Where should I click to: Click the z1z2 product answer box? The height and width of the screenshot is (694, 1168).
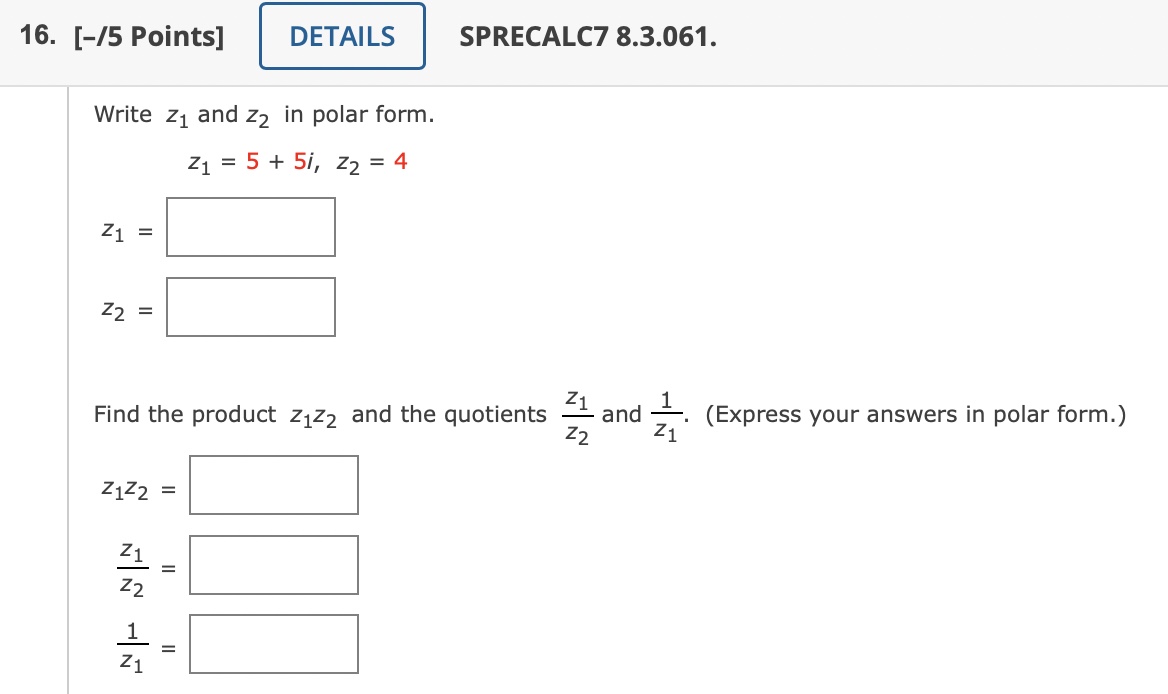[273, 484]
